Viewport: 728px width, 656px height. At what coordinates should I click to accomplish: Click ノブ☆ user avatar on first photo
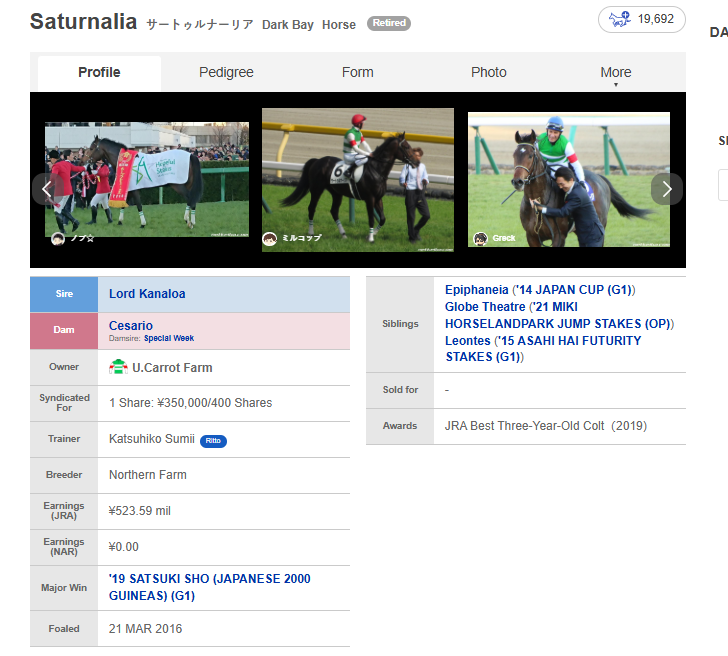point(58,239)
